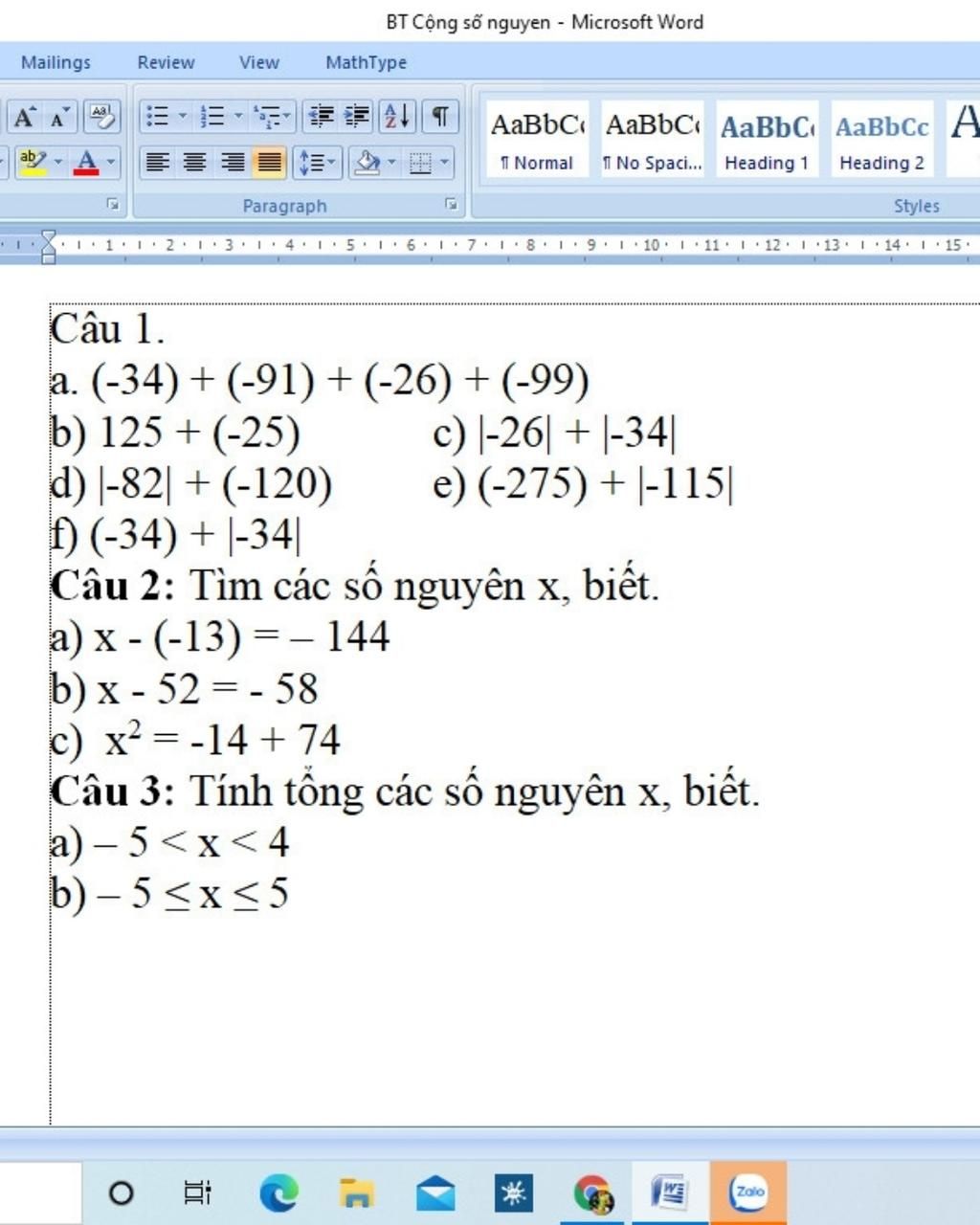
Task: Switch to the Mailings tab
Action: click(x=56, y=62)
